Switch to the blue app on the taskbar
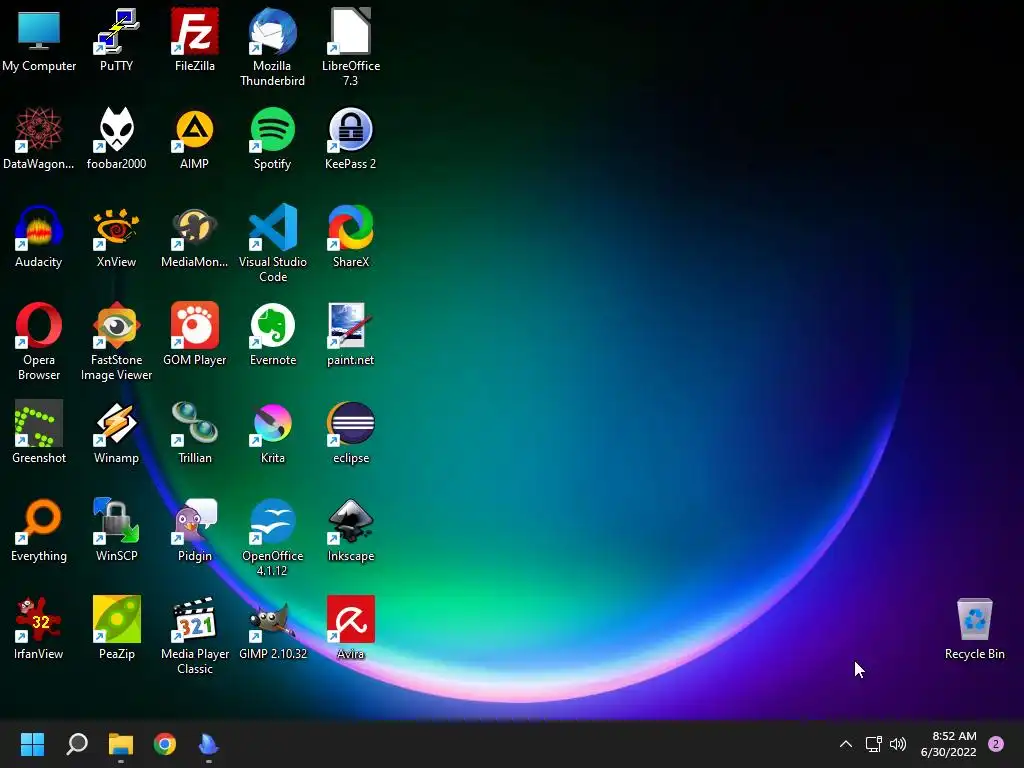1024x768 pixels. pos(209,744)
